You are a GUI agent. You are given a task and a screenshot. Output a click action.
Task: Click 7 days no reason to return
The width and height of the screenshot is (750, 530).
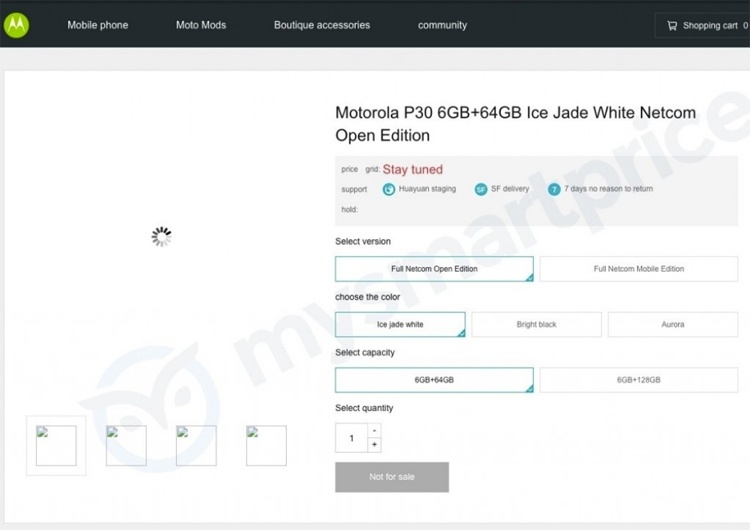coord(608,189)
